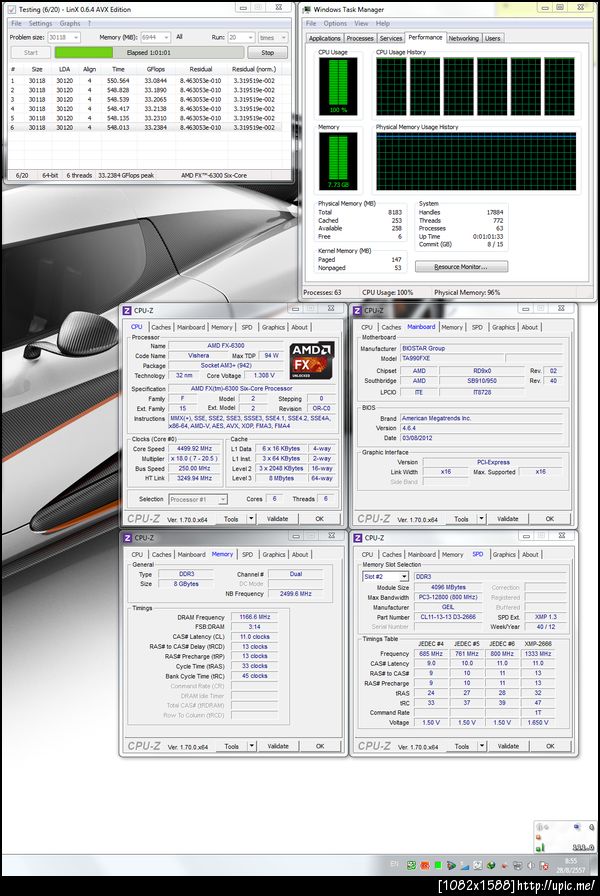Click the CPU-Z title icon in the Memory window
This screenshot has height=896, width=600.
pos(127,538)
